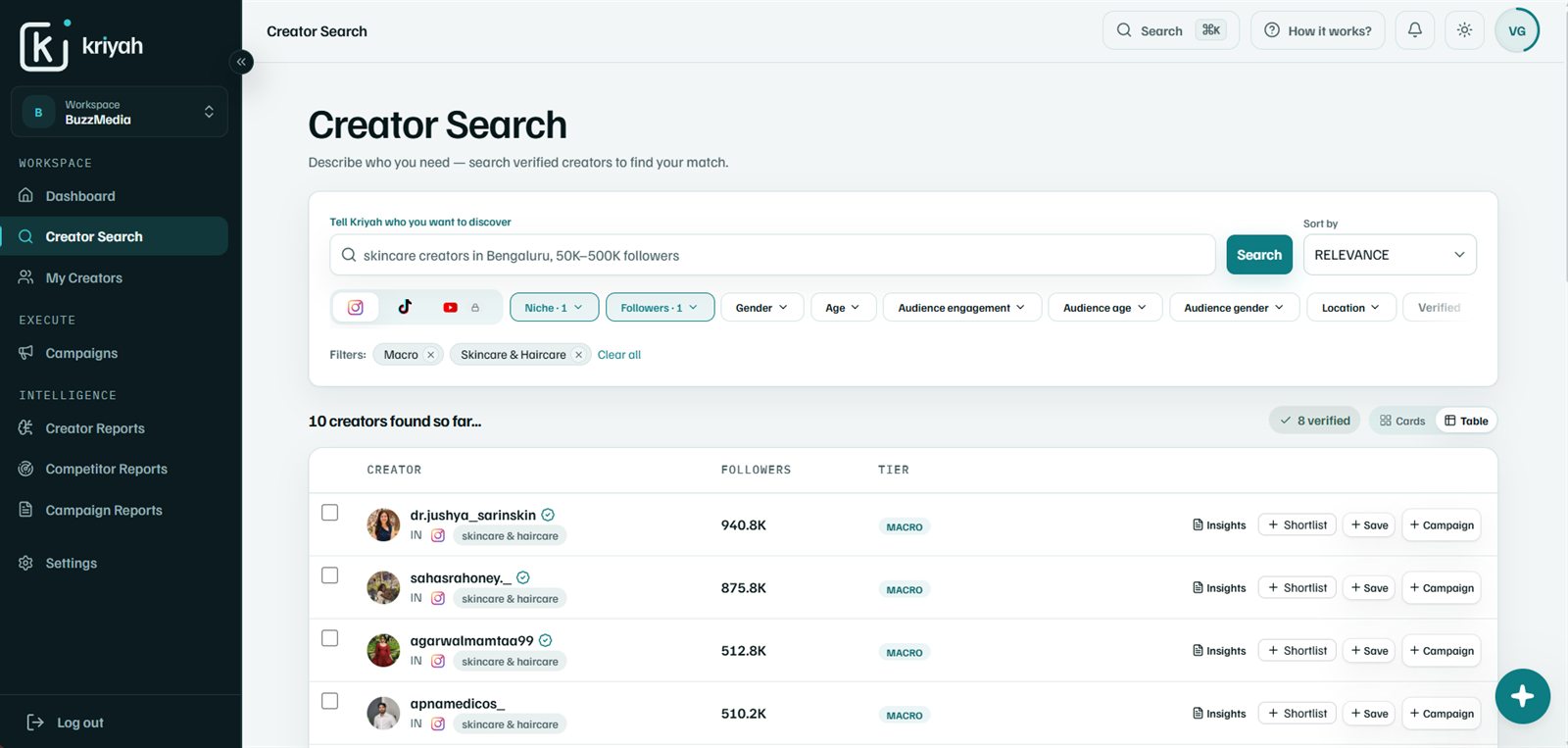Go to Dashboard in the sidebar
This screenshot has width=1568, height=748.
tap(114, 196)
